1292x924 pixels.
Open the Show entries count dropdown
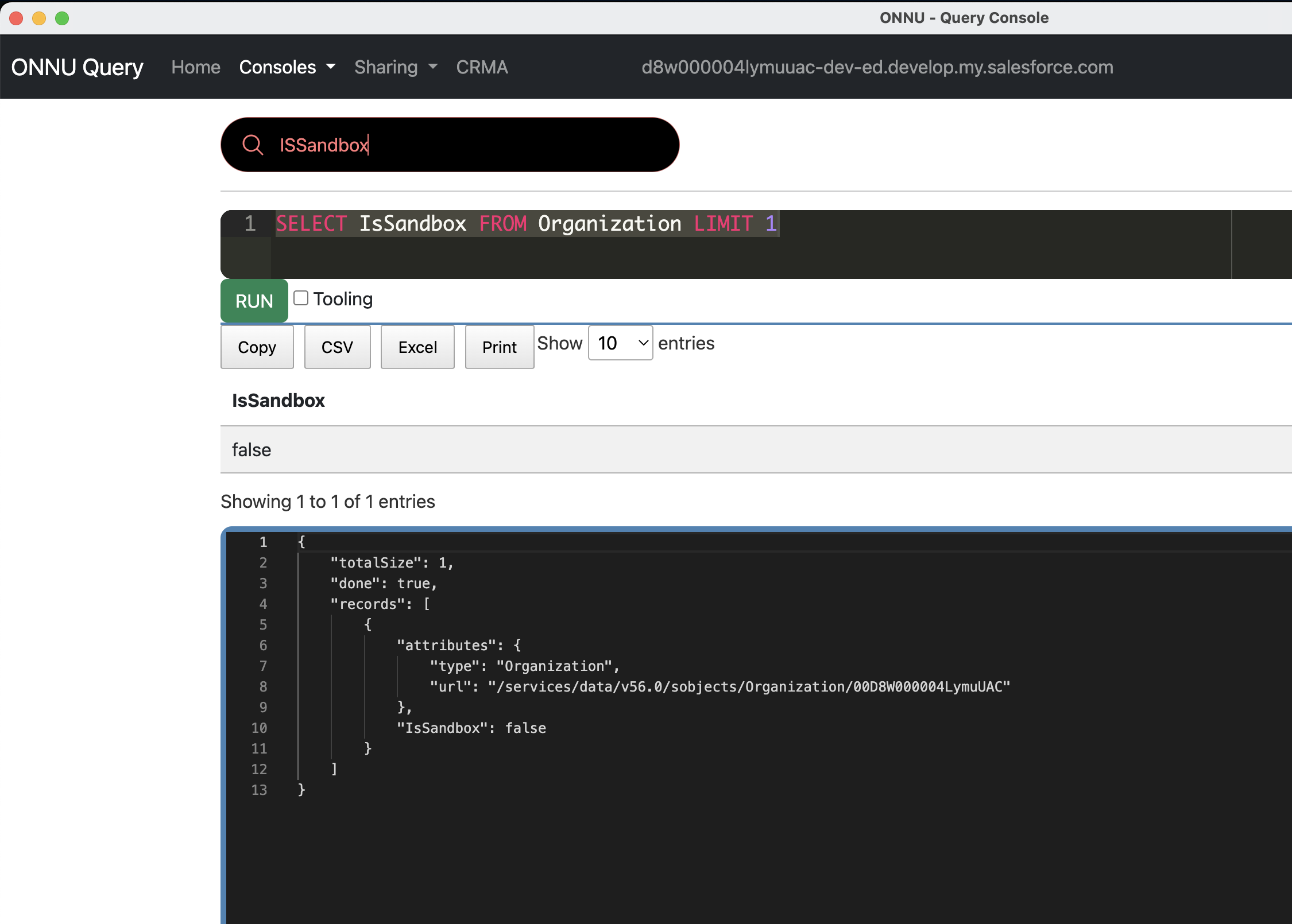pyautogui.click(x=621, y=343)
